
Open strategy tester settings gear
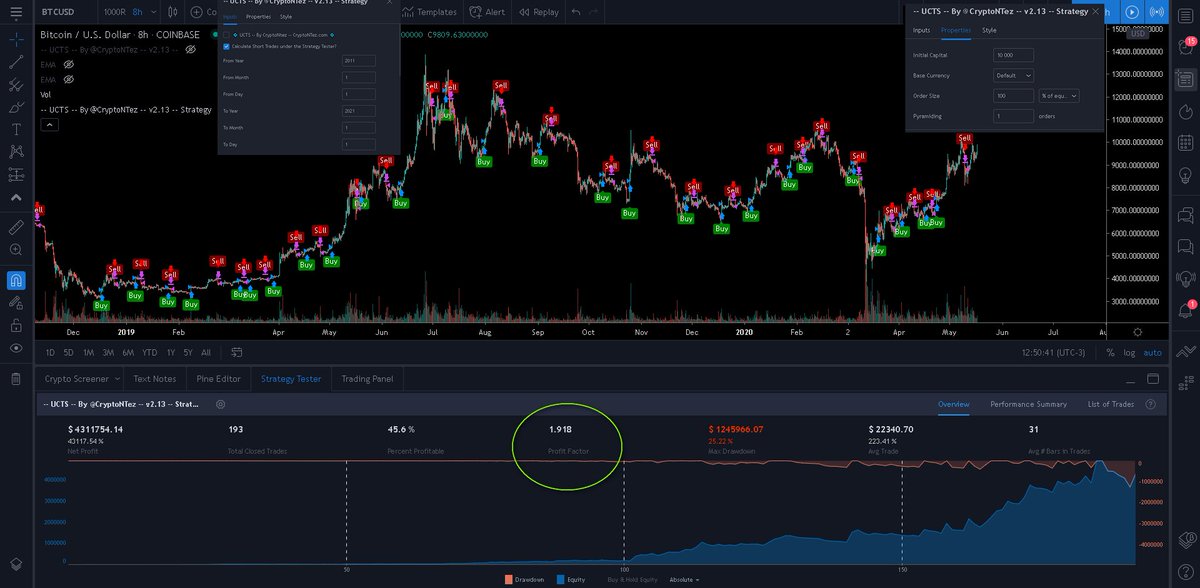pos(221,404)
